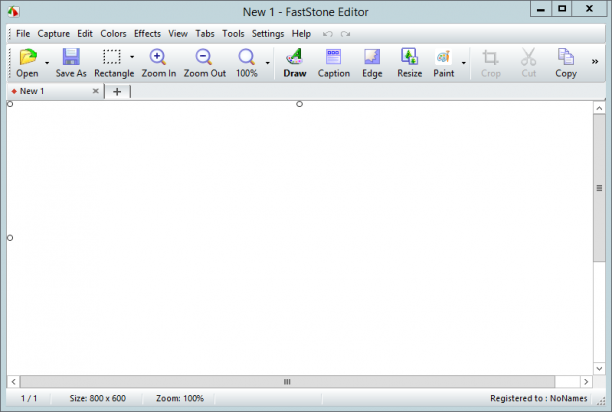Click the '1 / 1' status bar counter
This screenshot has width=612, height=412.
tap(29, 398)
